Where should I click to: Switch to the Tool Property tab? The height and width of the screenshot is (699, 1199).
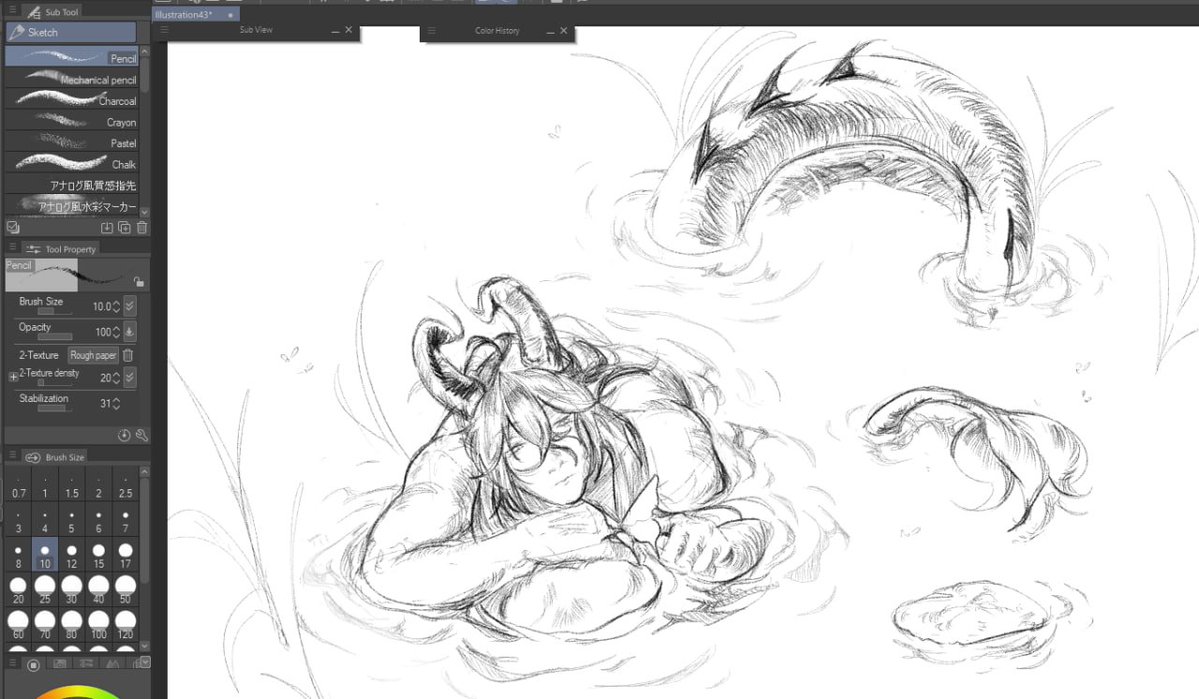pyautogui.click(x=61, y=249)
